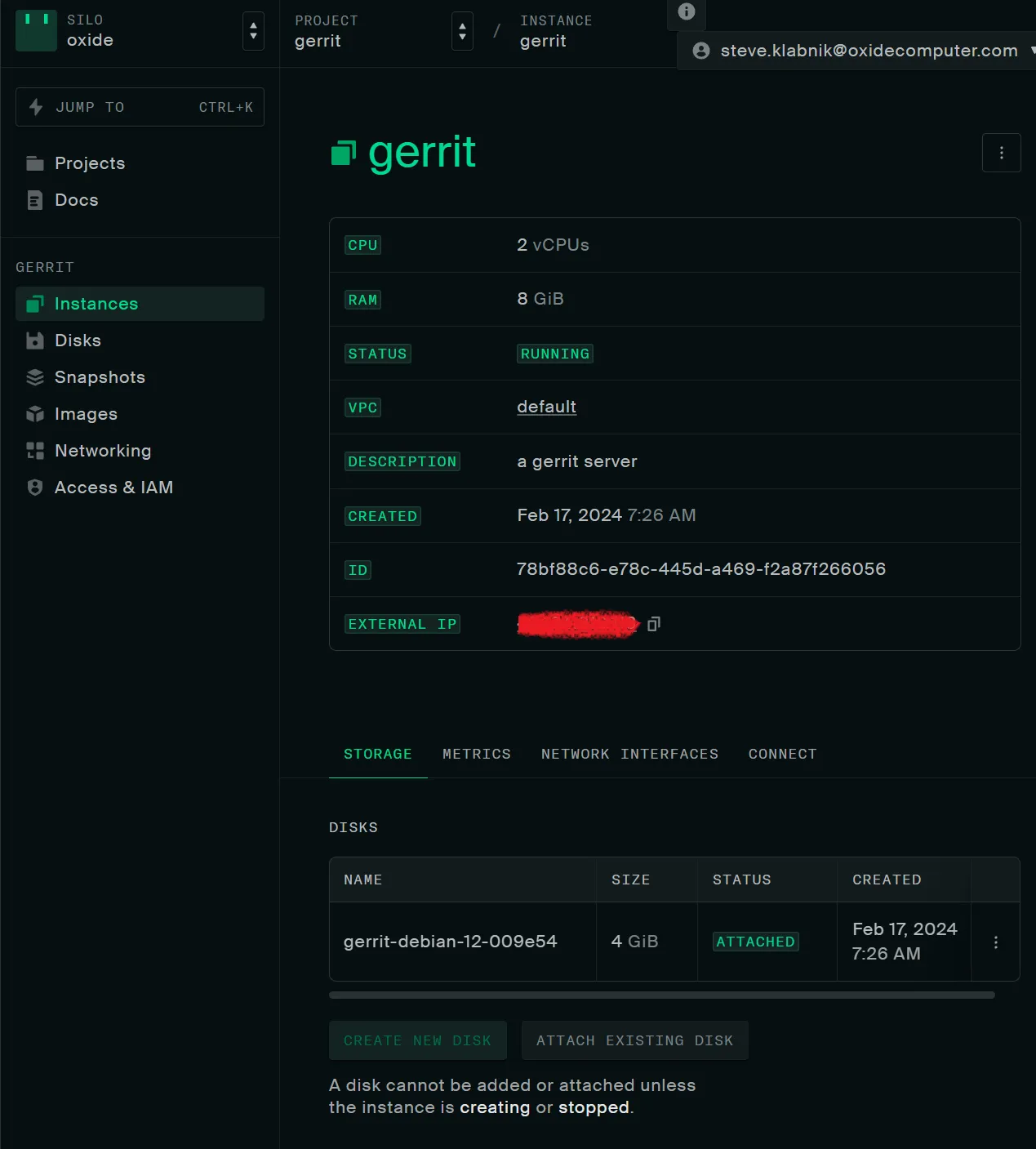
Task: Click the Jump To search box
Action: tap(140, 107)
